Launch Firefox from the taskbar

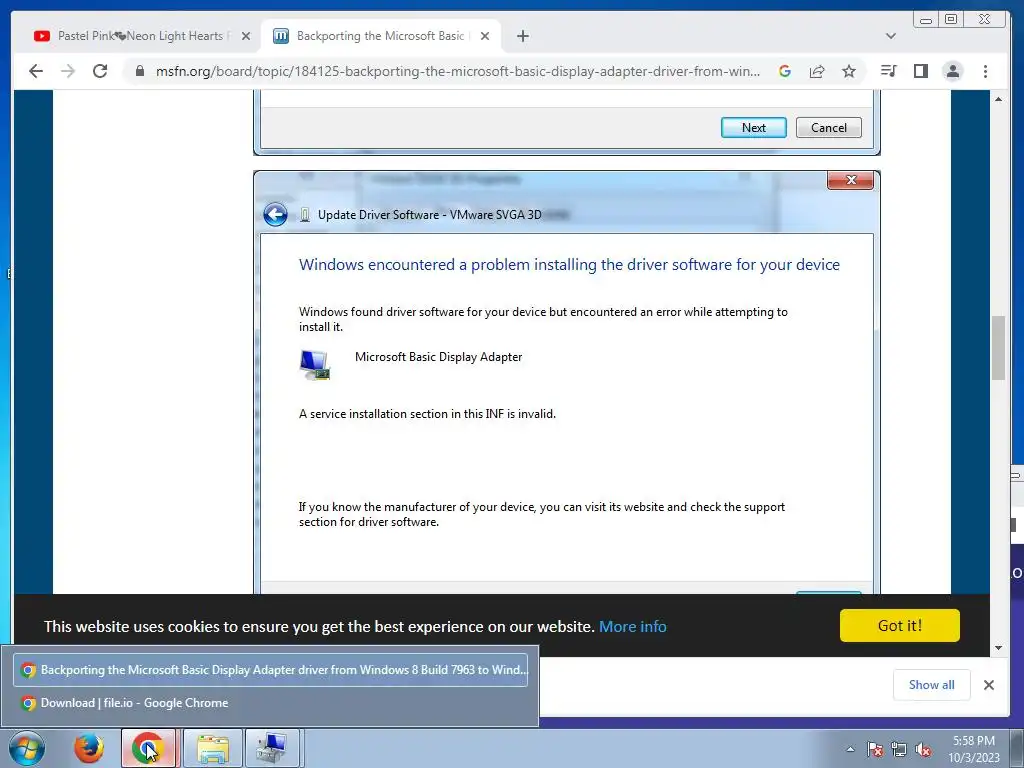tap(88, 748)
